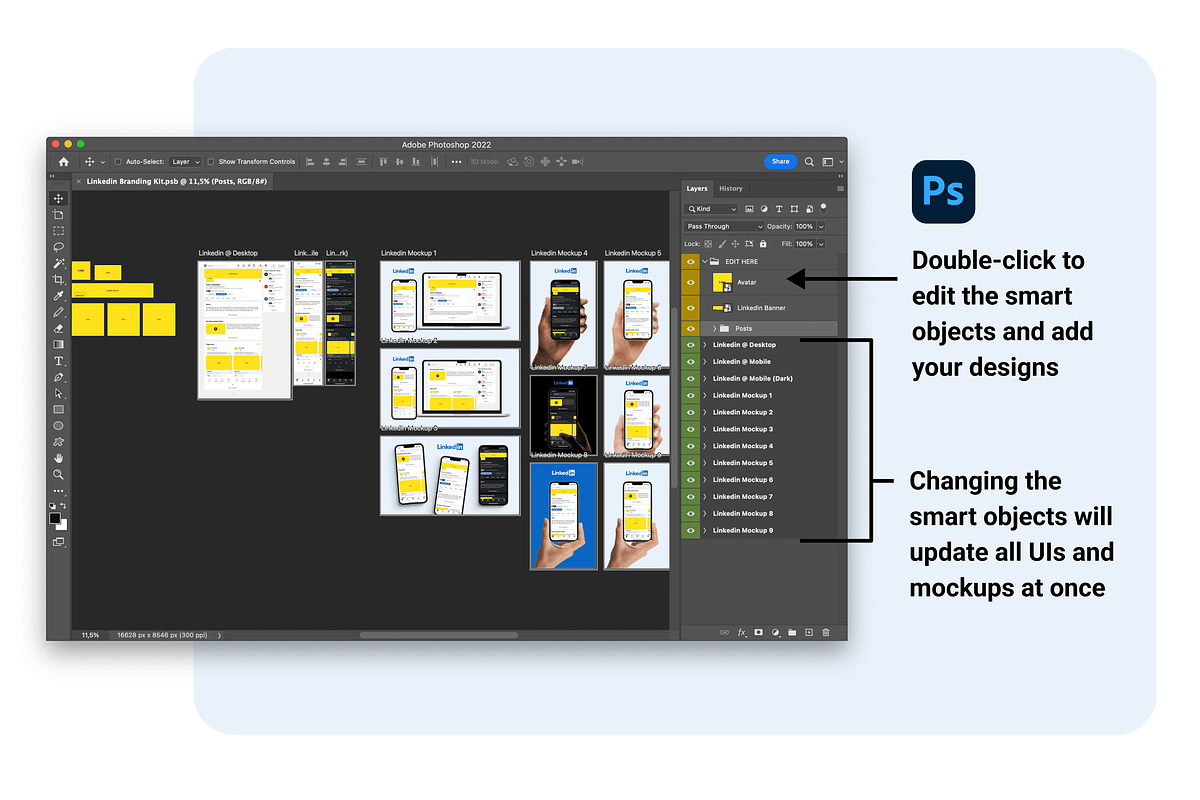Enable Show Transform Controls checkbox
This screenshot has height=800, width=1200.
(x=211, y=161)
